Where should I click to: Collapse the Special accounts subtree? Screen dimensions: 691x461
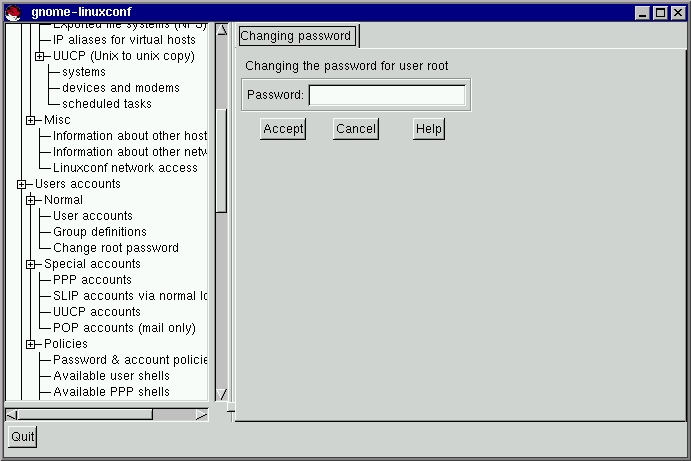(31, 264)
